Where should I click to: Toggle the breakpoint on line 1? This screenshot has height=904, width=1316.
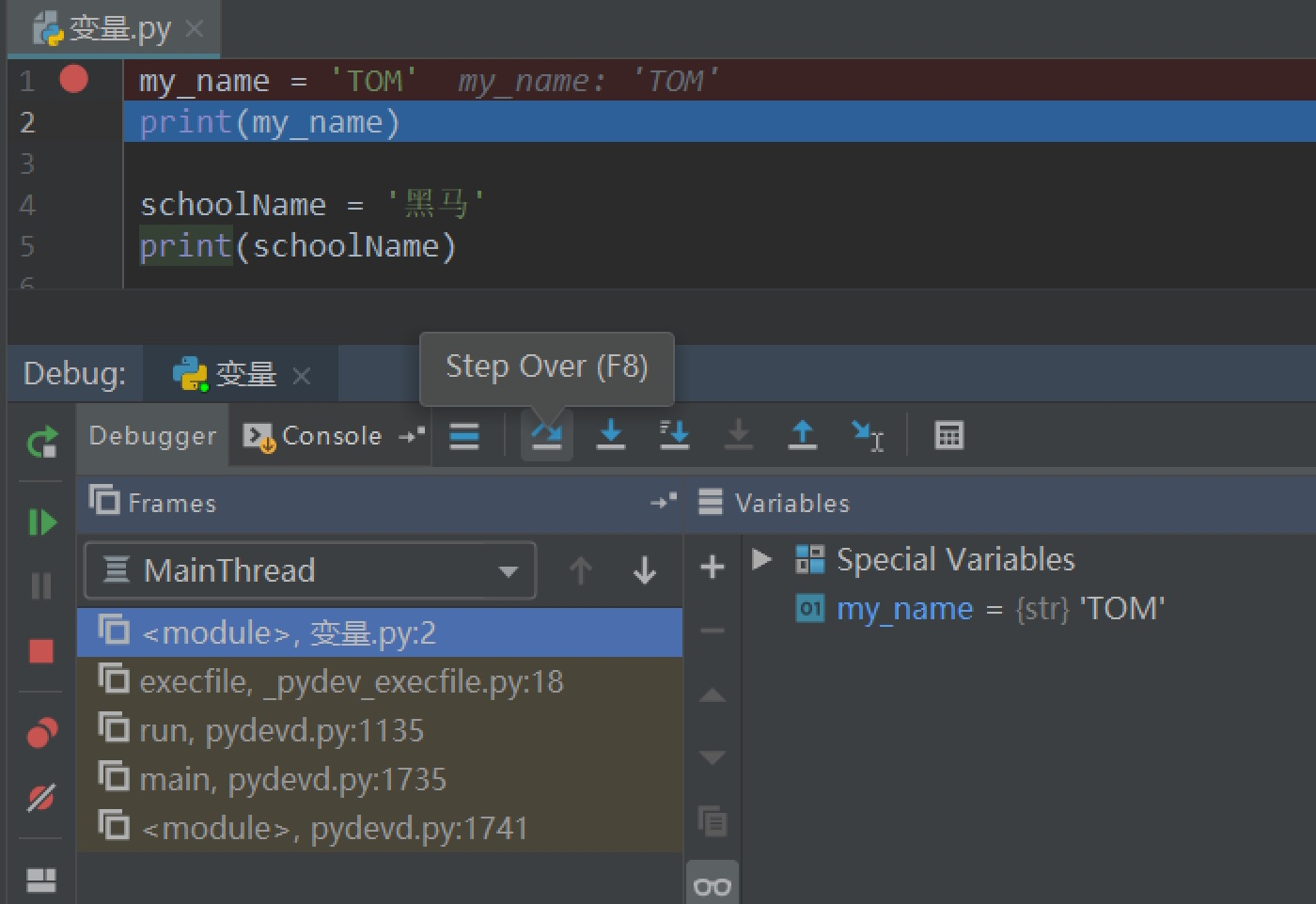[73, 80]
